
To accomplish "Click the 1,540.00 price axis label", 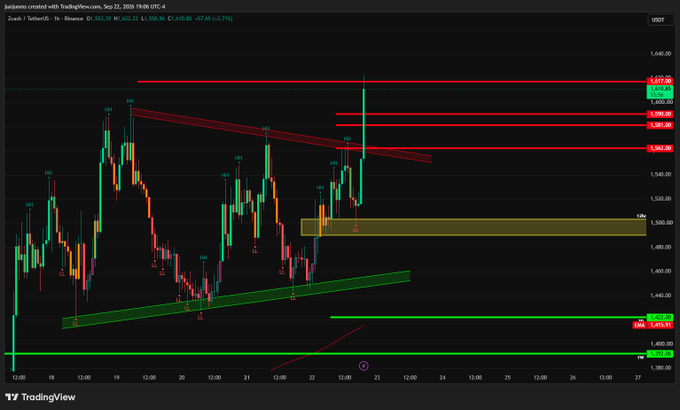I will click(x=661, y=174).
